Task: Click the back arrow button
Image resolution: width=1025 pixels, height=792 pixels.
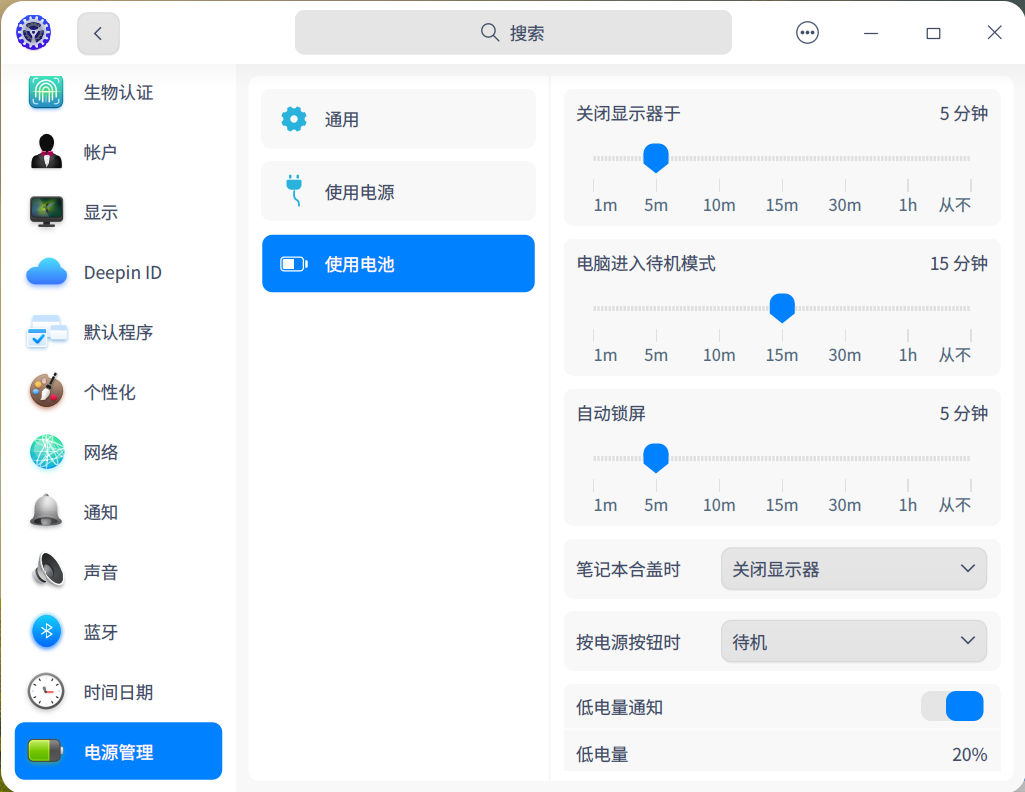Action: [x=97, y=32]
